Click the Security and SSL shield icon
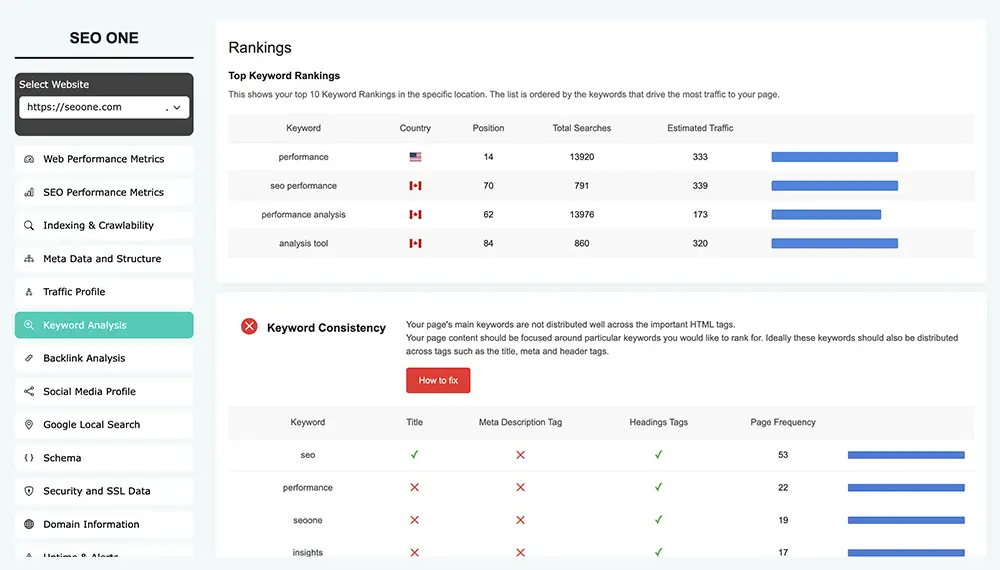Image resolution: width=1000 pixels, height=570 pixels. coord(29,491)
